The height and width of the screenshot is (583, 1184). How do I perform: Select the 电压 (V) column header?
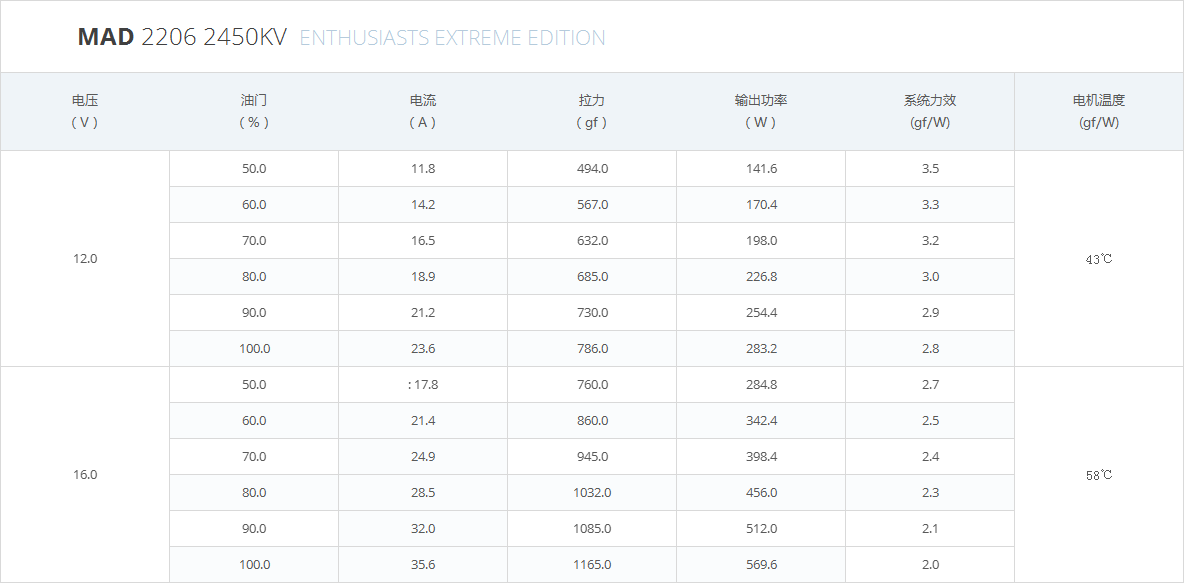pos(85,111)
